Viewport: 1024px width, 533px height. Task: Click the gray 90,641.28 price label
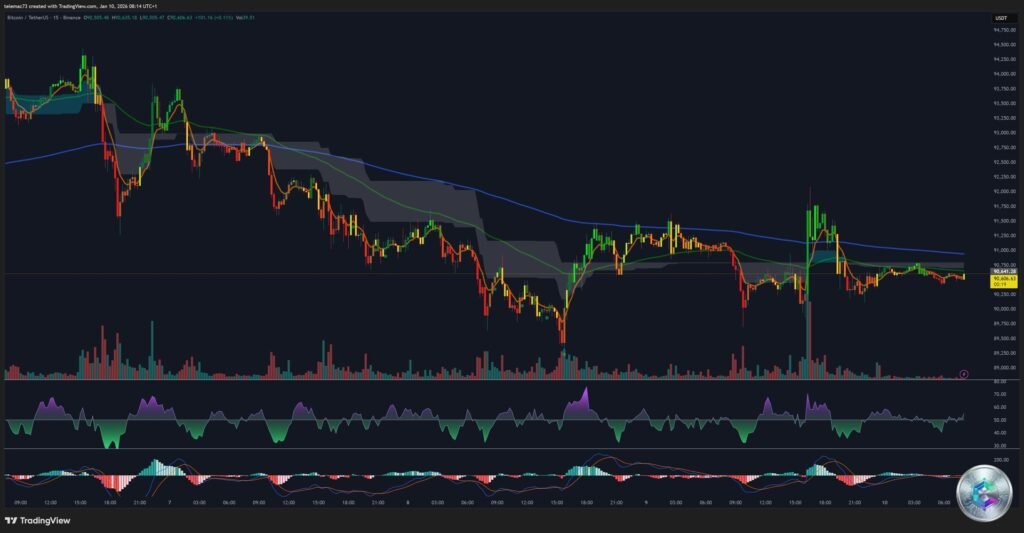point(1004,271)
